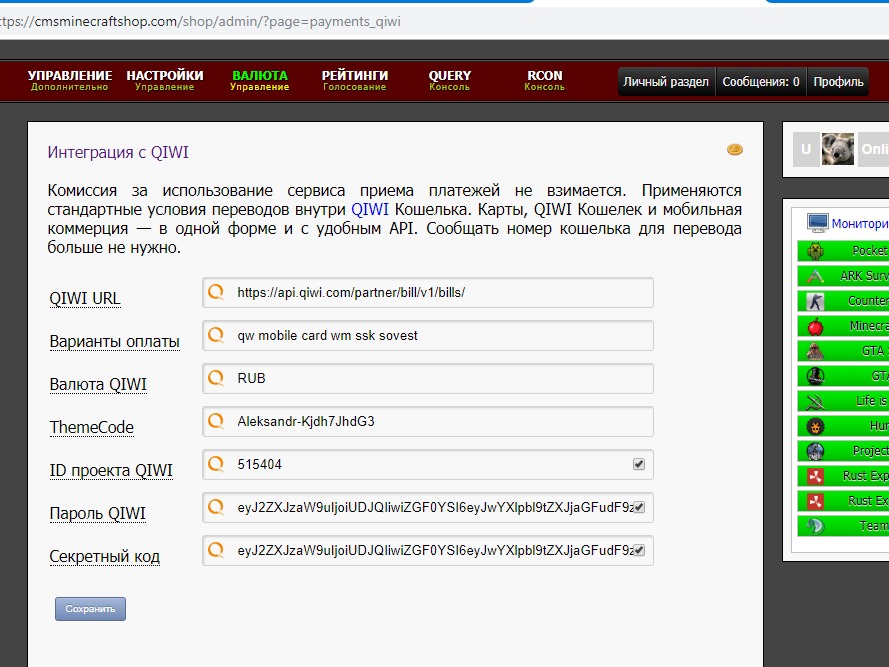889x667 pixels.
Task: Toggle the Секретный код checkbox
Action: (639, 550)
